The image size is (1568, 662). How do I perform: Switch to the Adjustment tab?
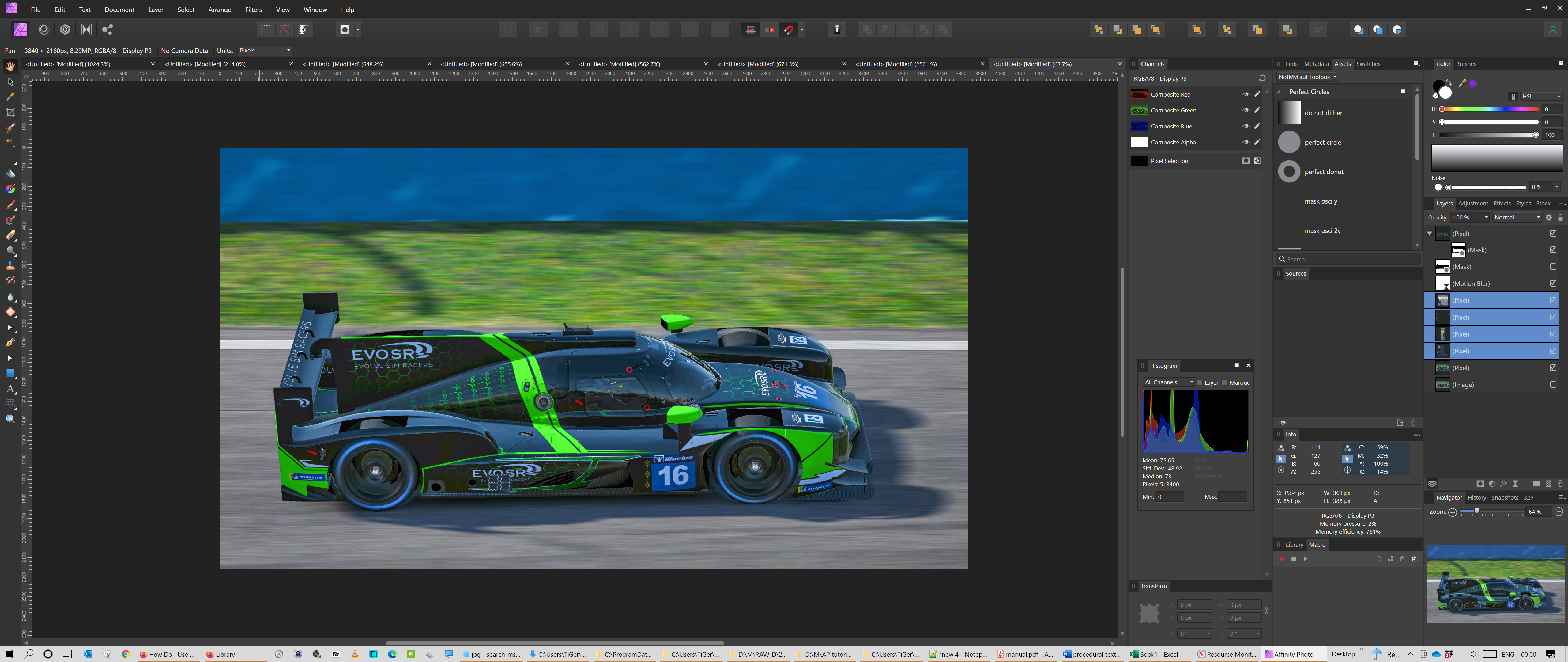[1472, 203]
